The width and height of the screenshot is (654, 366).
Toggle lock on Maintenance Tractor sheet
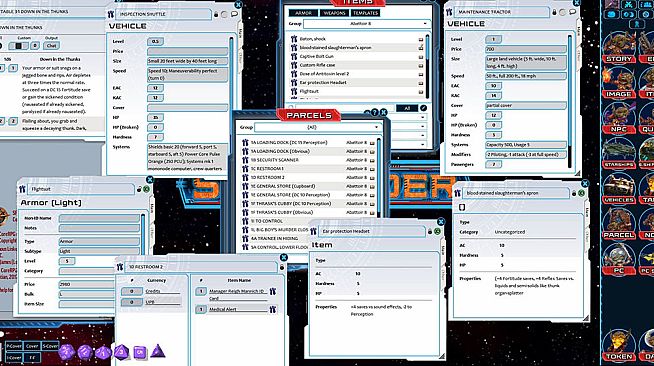point(554,13)
